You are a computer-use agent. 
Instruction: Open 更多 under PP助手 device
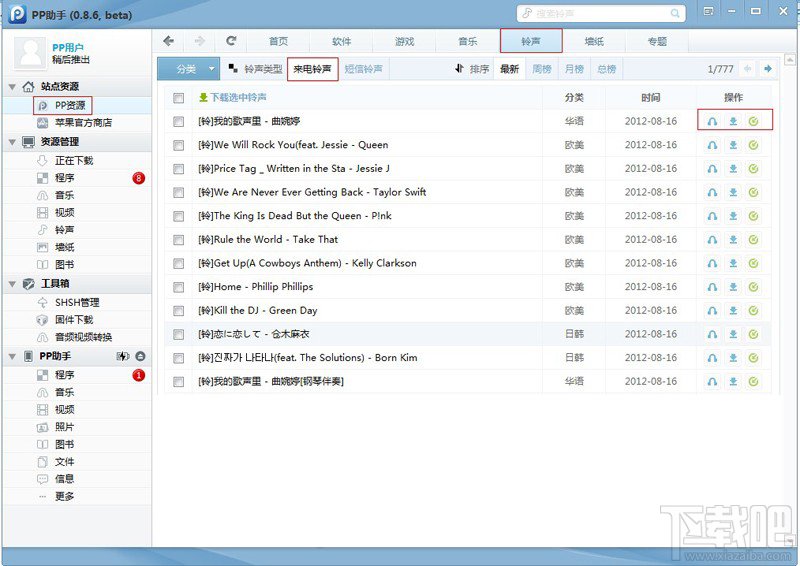pos(64,496)
